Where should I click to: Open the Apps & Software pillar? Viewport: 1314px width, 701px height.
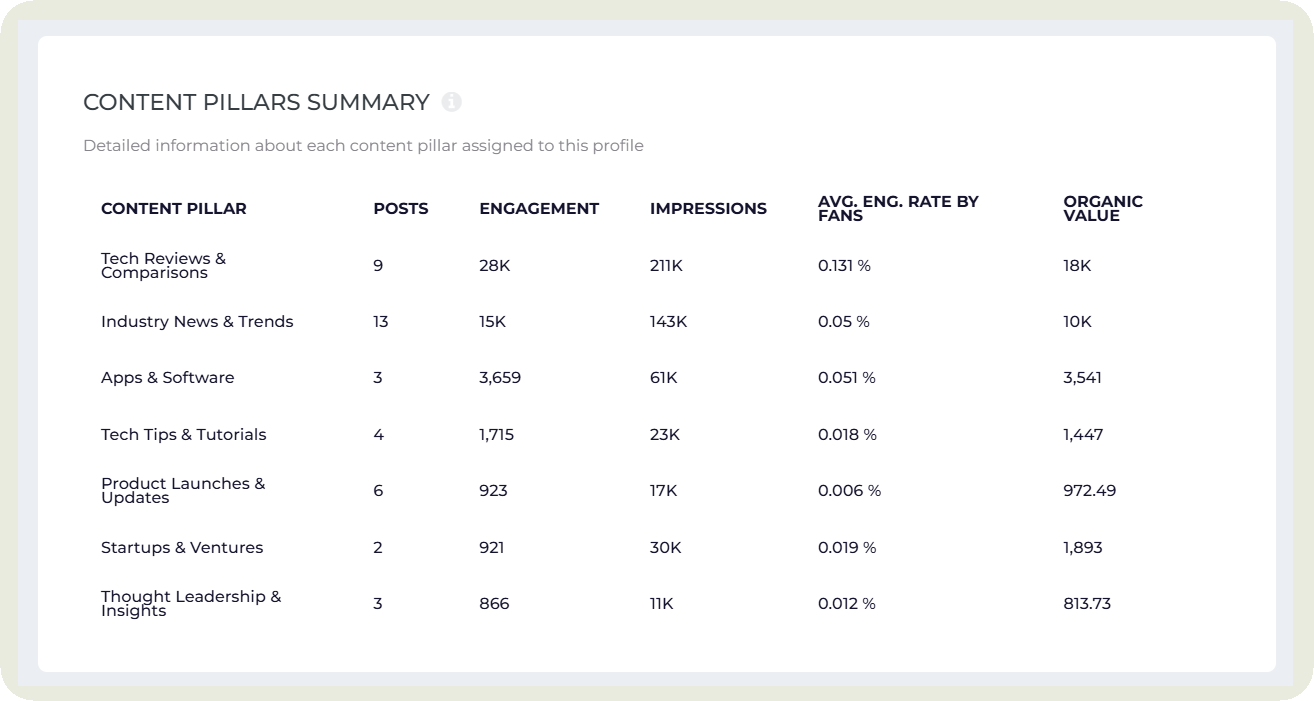pyautogui.click(x=167, y=378)
